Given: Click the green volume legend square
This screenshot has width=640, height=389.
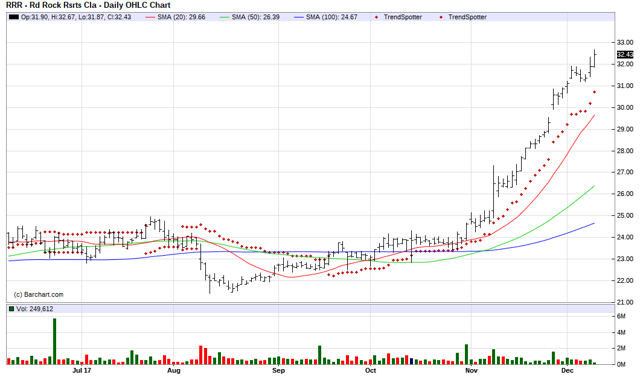Looking at the screenshot, I should (11, 309).
